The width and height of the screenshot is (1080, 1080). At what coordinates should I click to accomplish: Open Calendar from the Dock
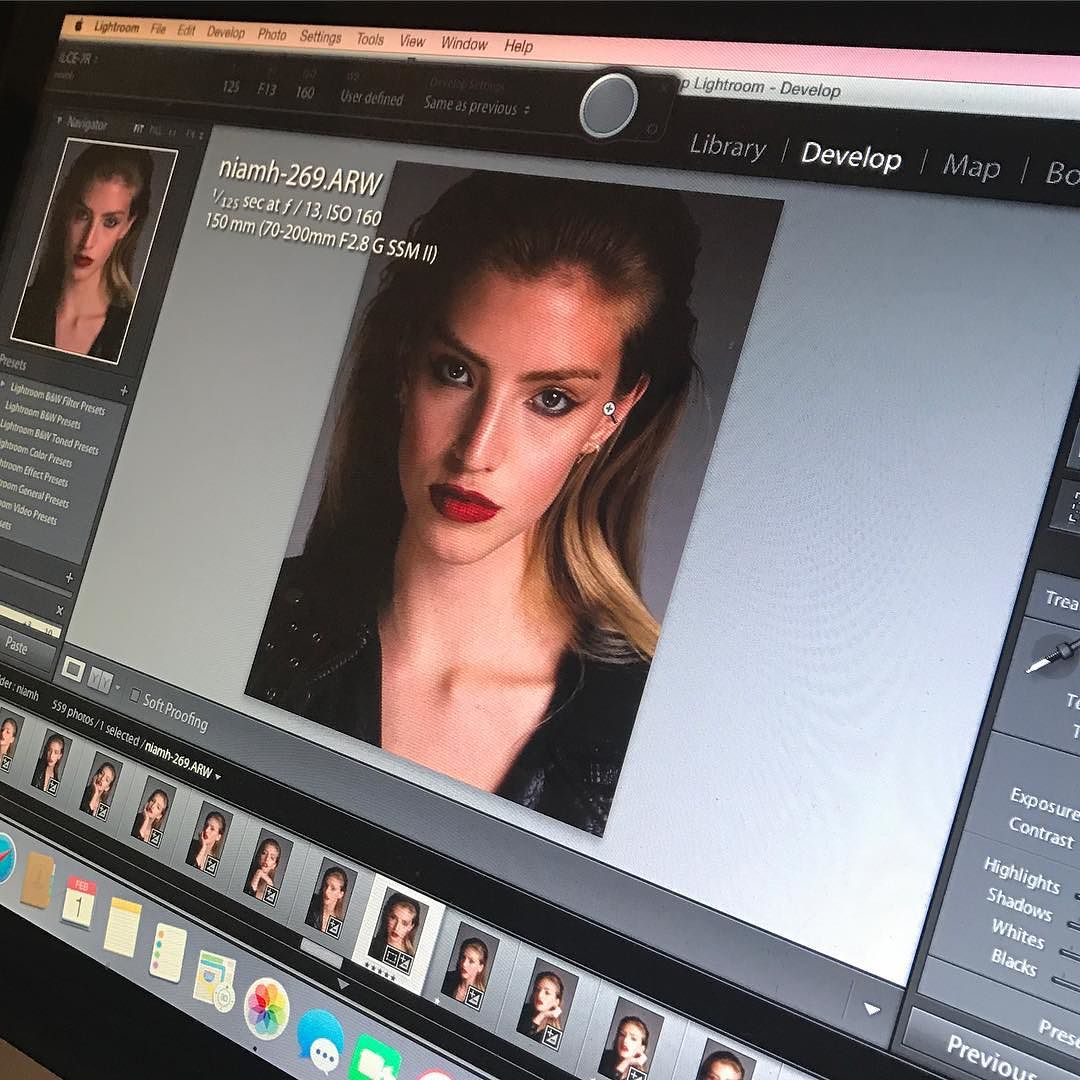click(x=79, y=902)
